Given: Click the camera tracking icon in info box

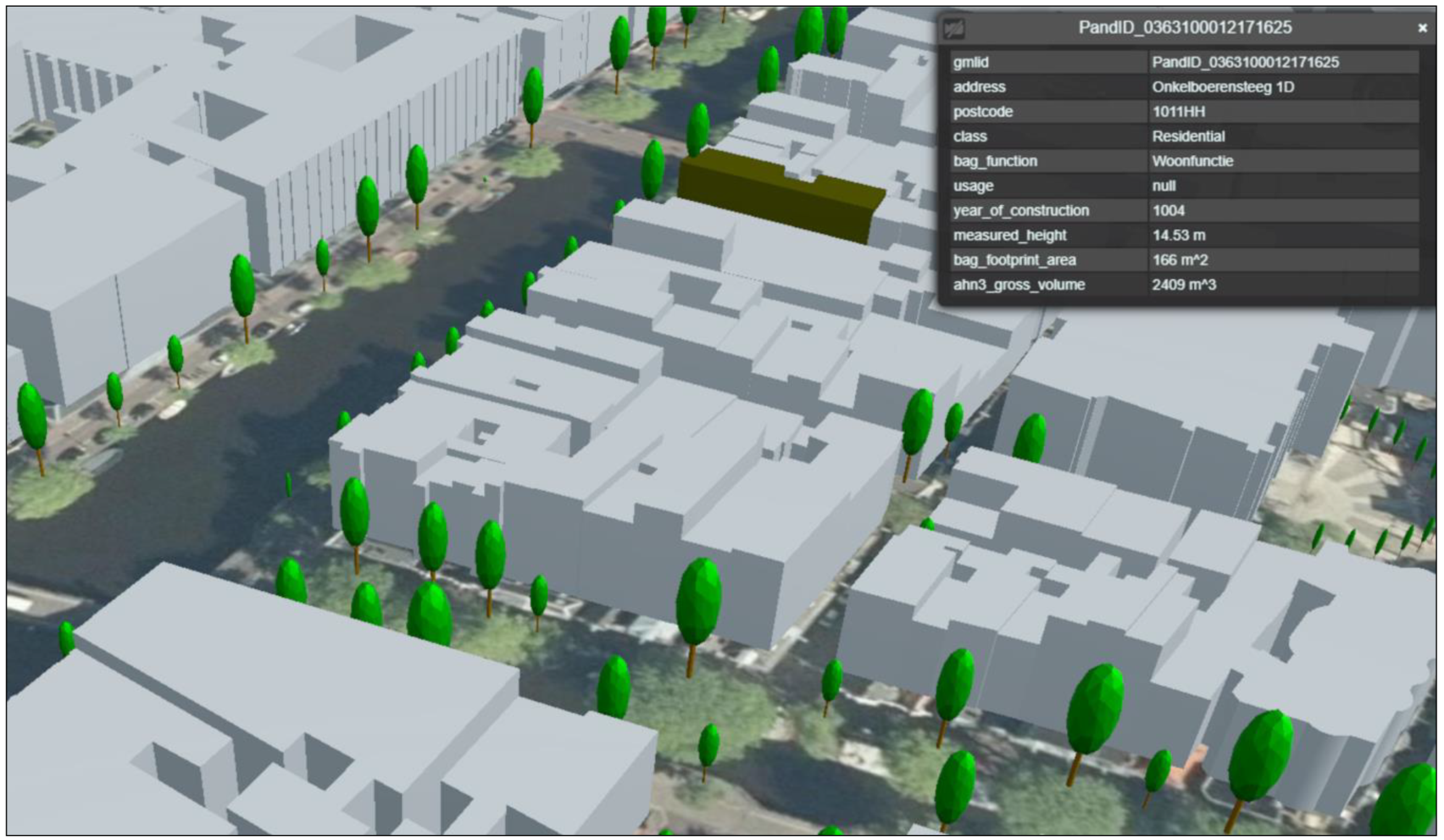Looking at the screenshot, I should (x=955, y=28).
